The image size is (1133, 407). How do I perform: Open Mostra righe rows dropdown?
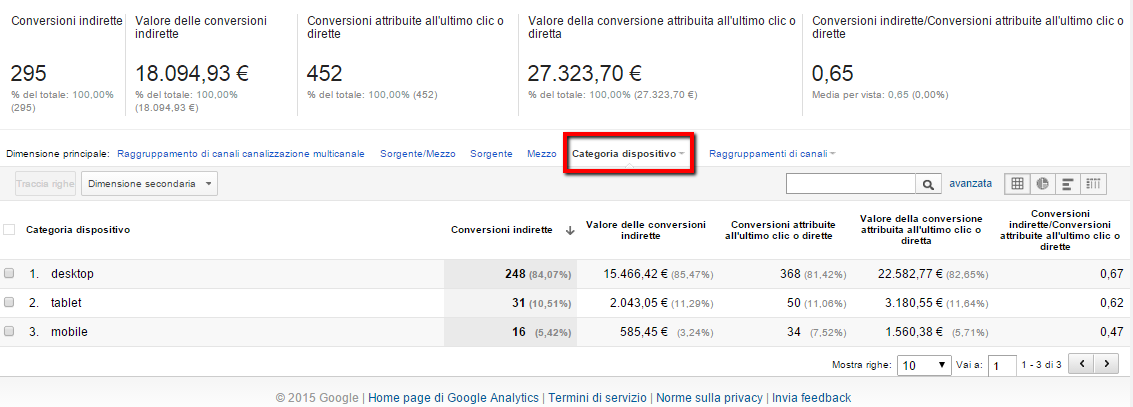tap(924, 364)
